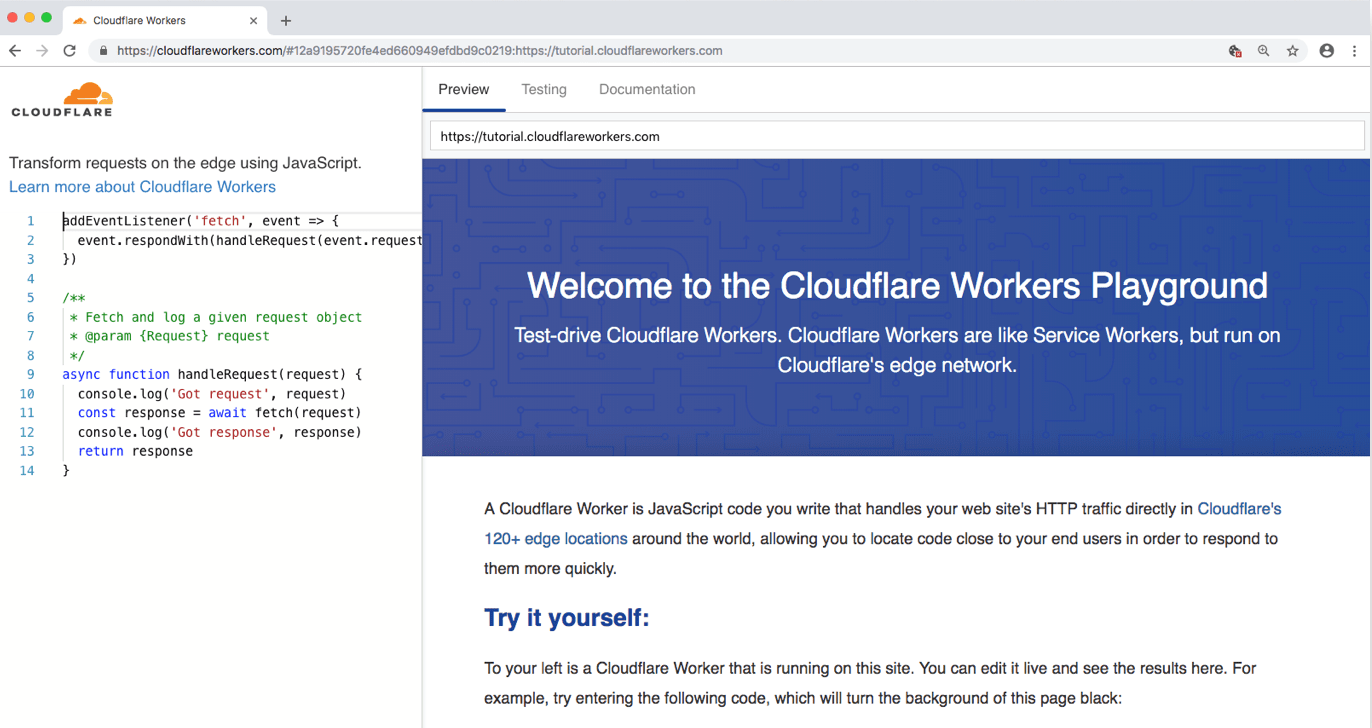Image resolution: width=1372 pixels, height=728 pixels.
Task: Switch to the Preview tab
Action: click(x=464, y=89)
